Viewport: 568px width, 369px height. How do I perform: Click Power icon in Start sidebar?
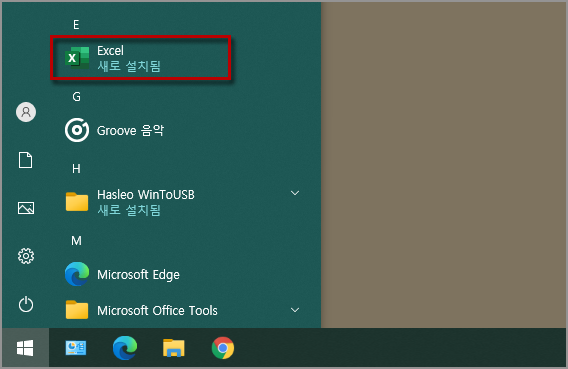pyautogui.click(x=26, y=304)
